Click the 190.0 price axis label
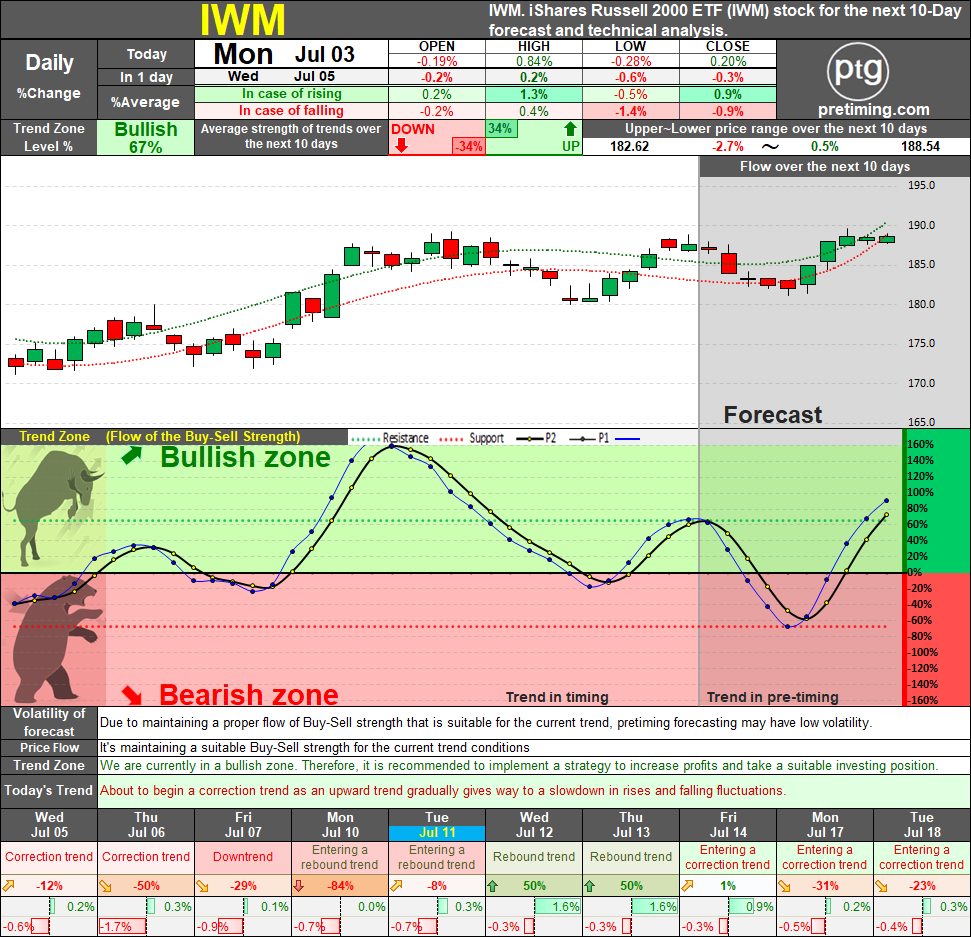The image size is (971, 937). click(921, 225)
